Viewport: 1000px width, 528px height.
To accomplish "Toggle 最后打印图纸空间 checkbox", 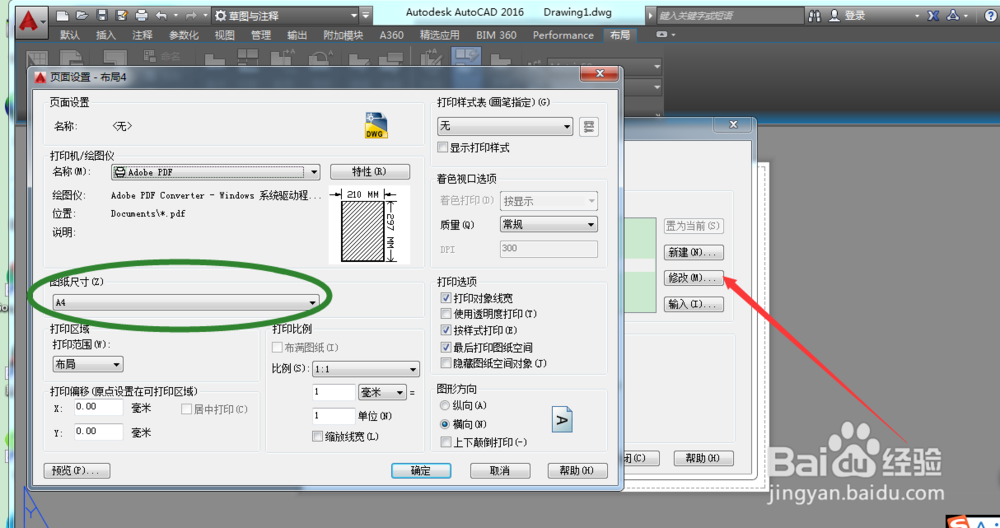I will coord(446,348).
